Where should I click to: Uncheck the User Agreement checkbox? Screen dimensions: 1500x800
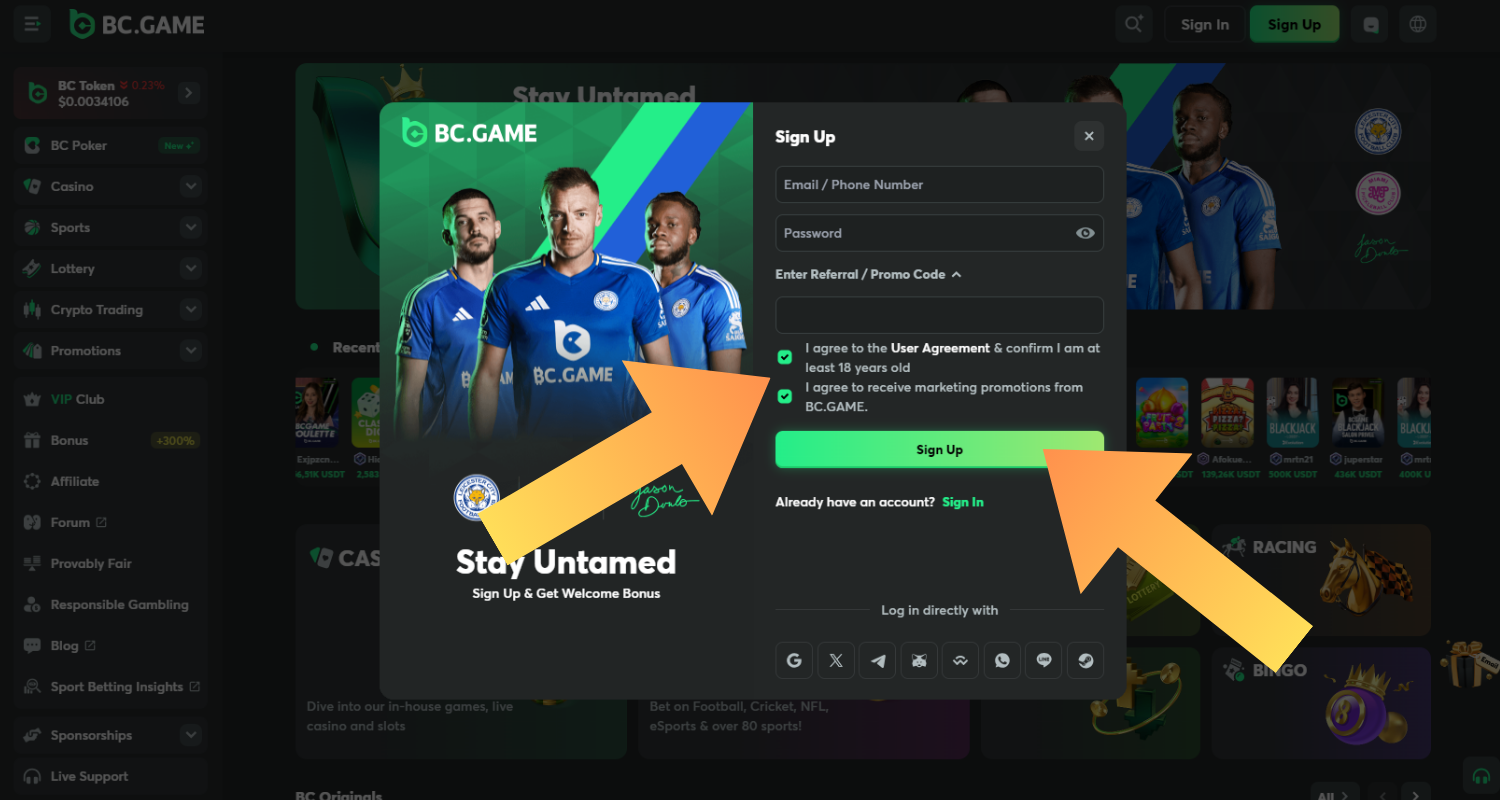click(785, 357)
